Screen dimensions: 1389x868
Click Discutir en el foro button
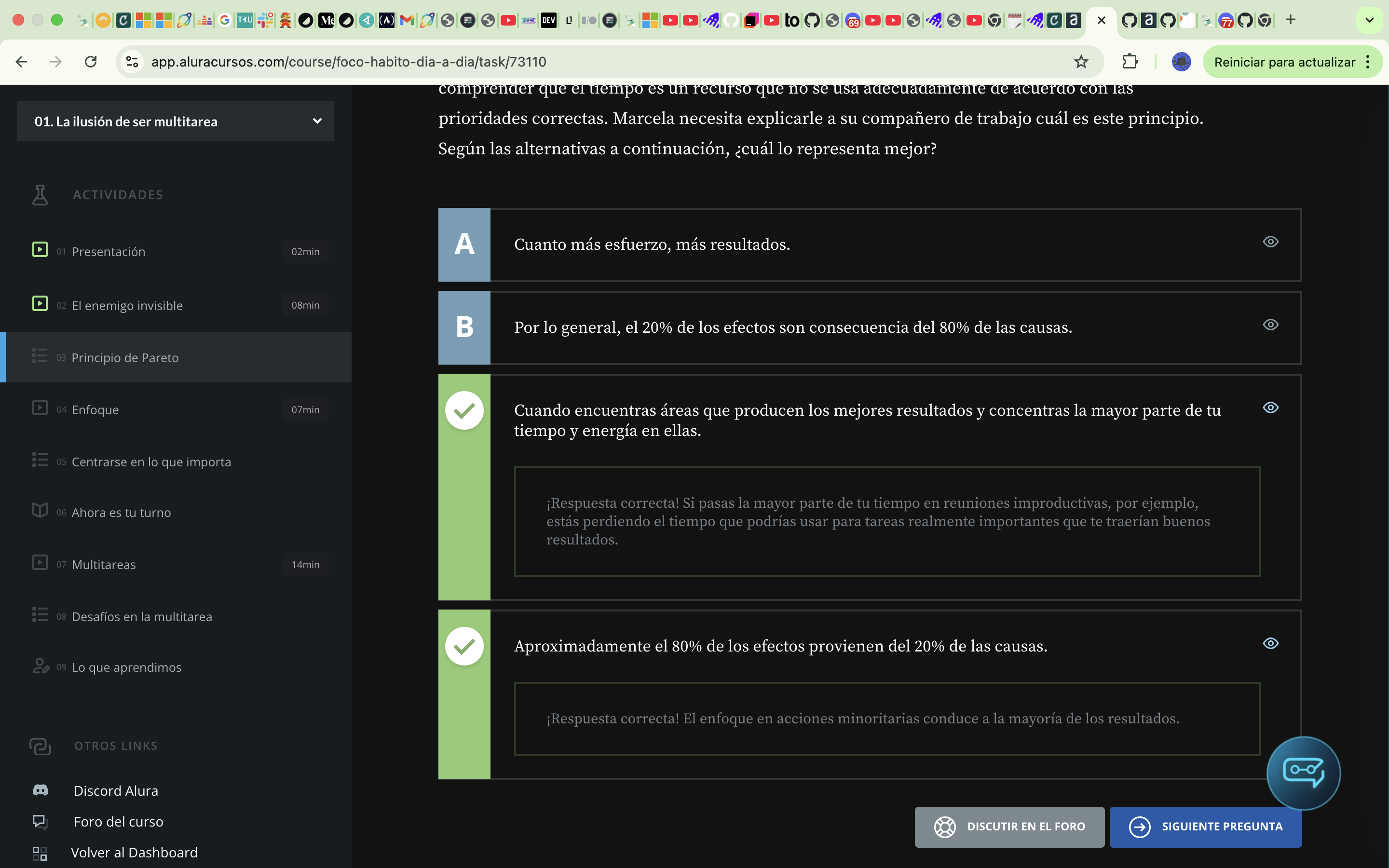click(x=1009, y=827)
